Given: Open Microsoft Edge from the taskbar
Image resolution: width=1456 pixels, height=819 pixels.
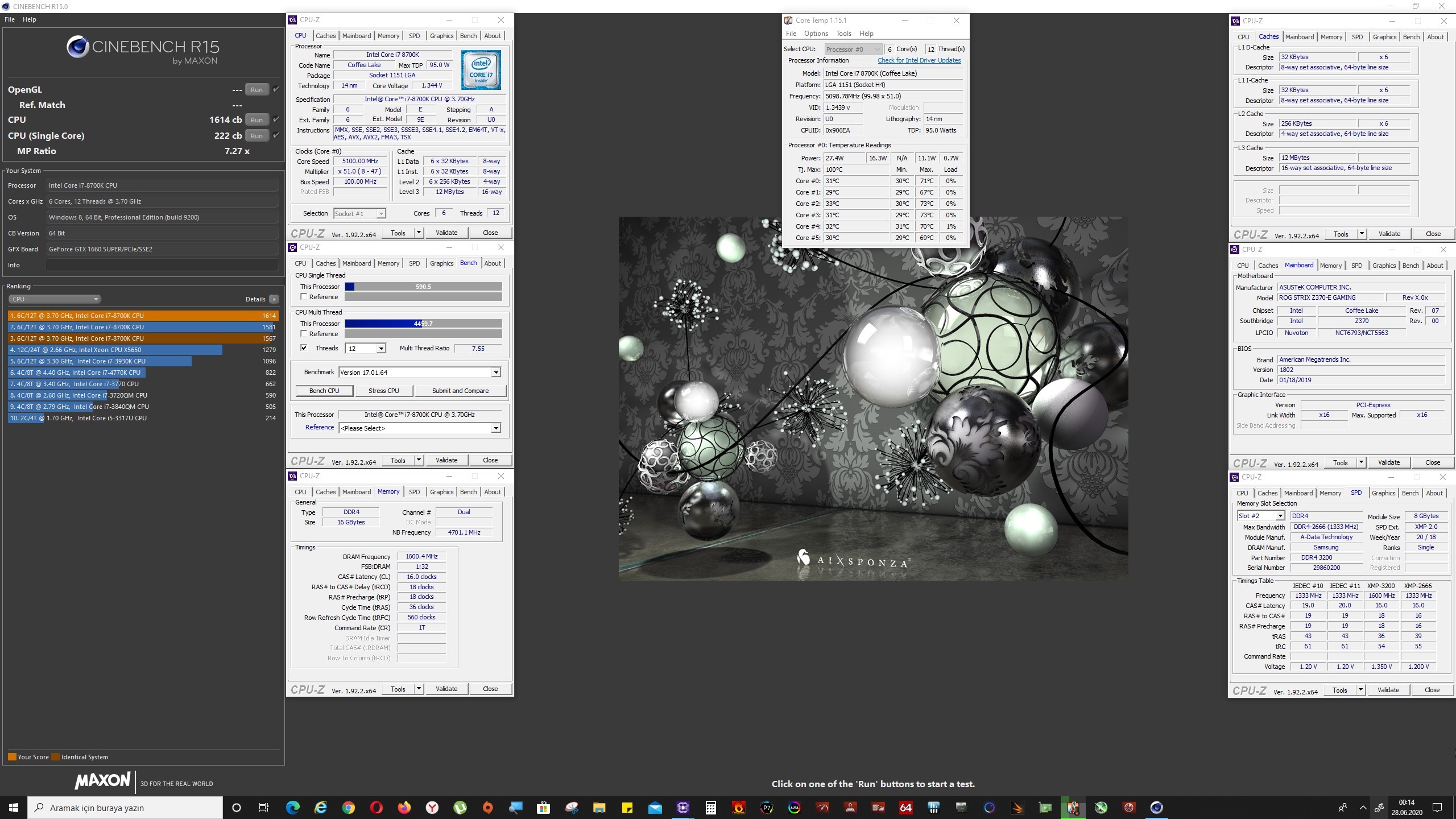Looking at the screenshot, I should (293, 808).
